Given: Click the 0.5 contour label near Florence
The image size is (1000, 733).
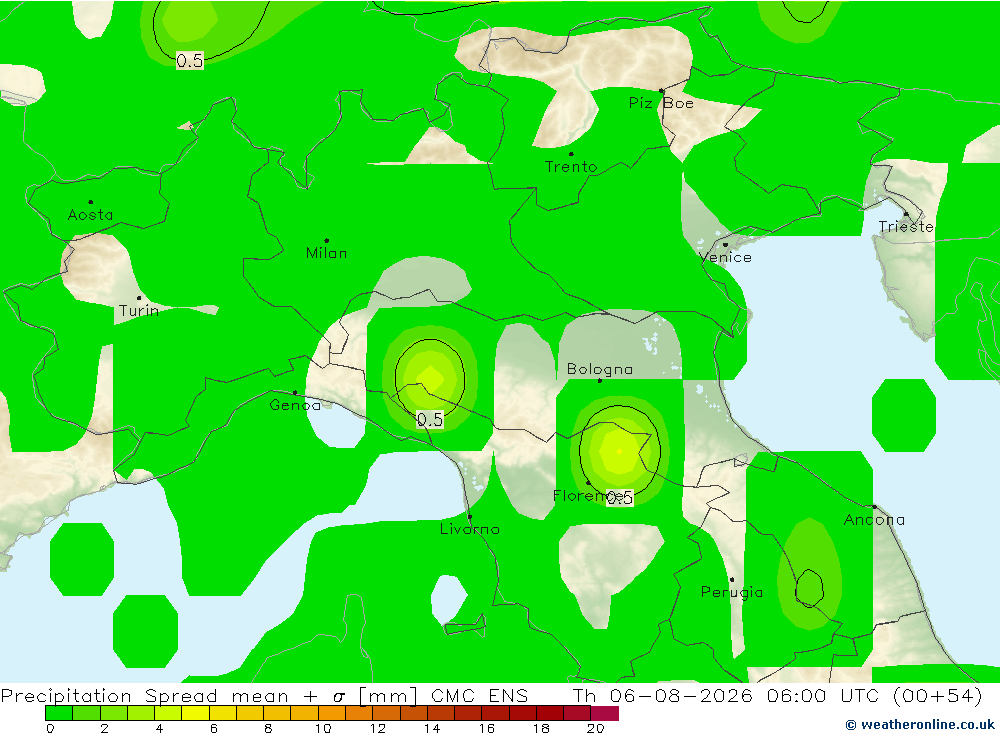Looking at the screenshot, I should coord(620,498).
